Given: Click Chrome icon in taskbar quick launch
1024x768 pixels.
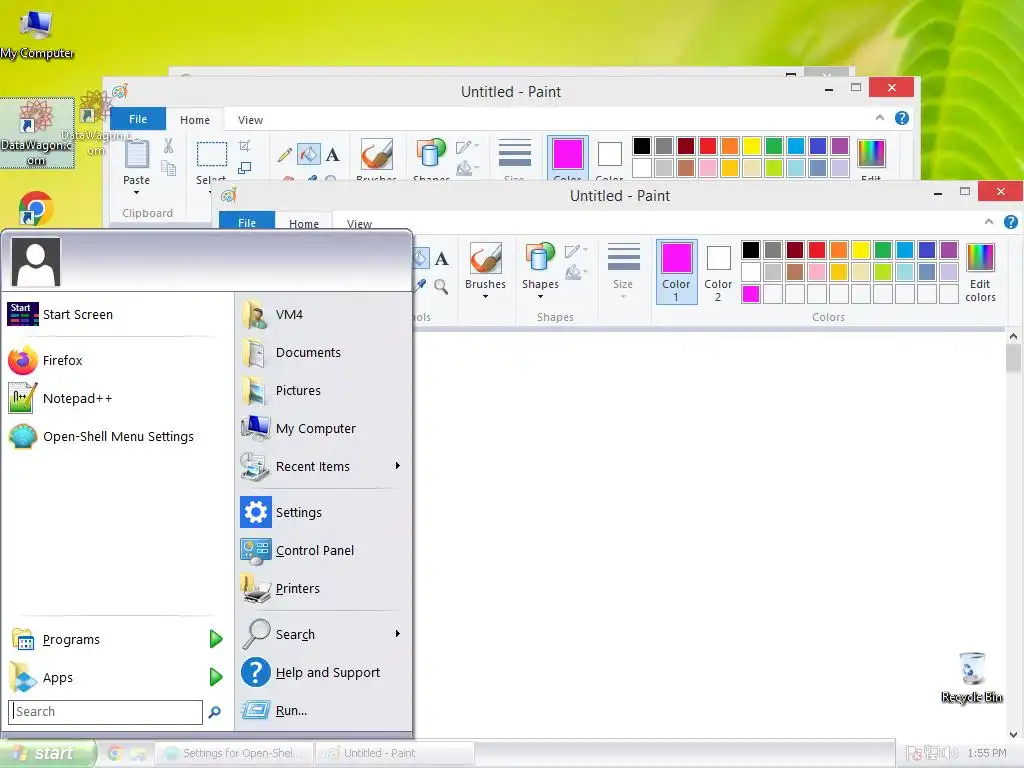Looking at the screenshot, I should 114,753.
